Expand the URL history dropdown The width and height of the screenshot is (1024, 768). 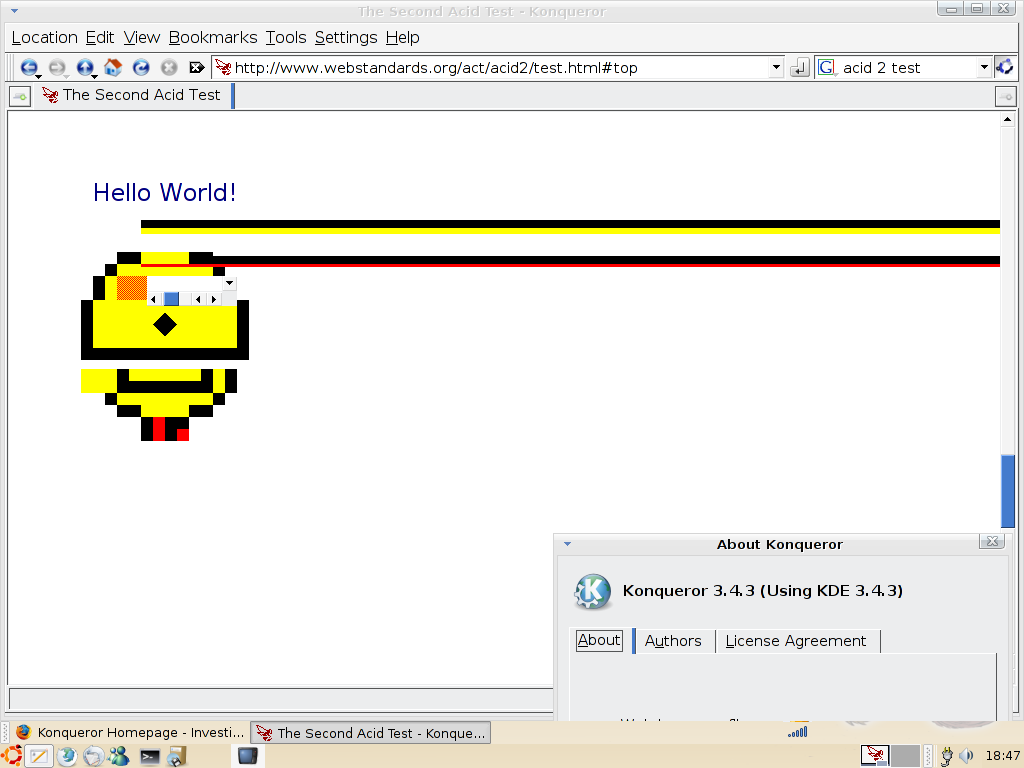776,67
